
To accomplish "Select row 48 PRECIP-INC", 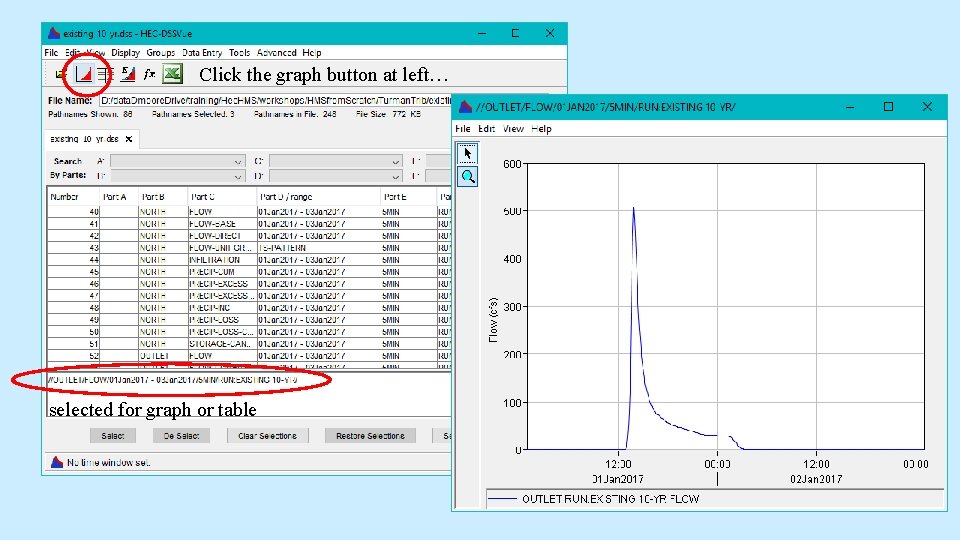I will [250, 308].
